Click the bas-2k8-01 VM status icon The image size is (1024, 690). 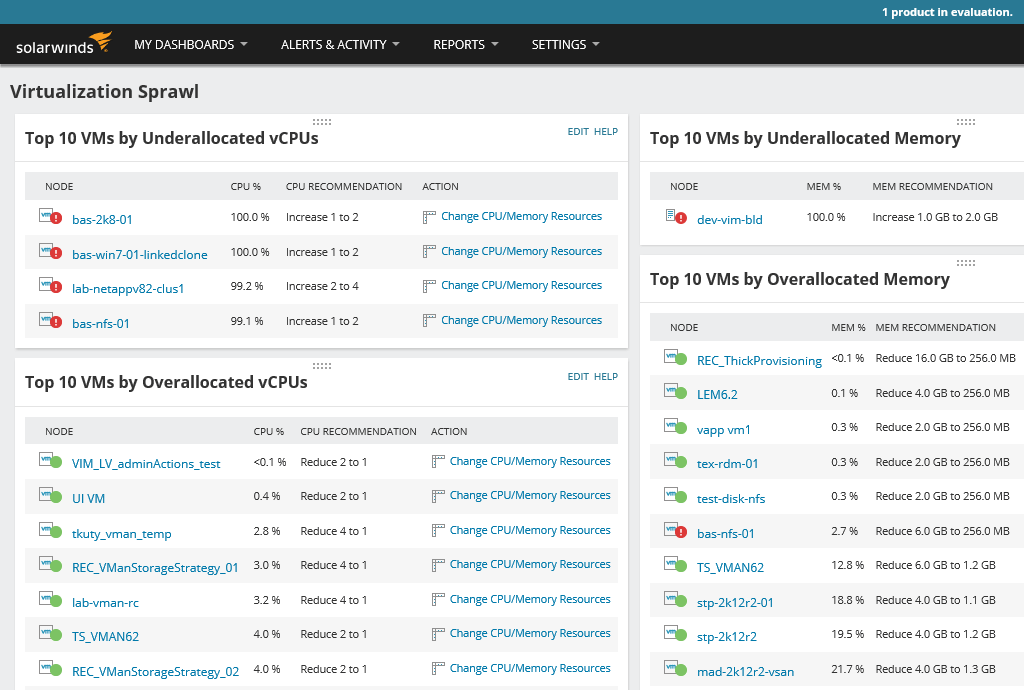pos(50,217)
